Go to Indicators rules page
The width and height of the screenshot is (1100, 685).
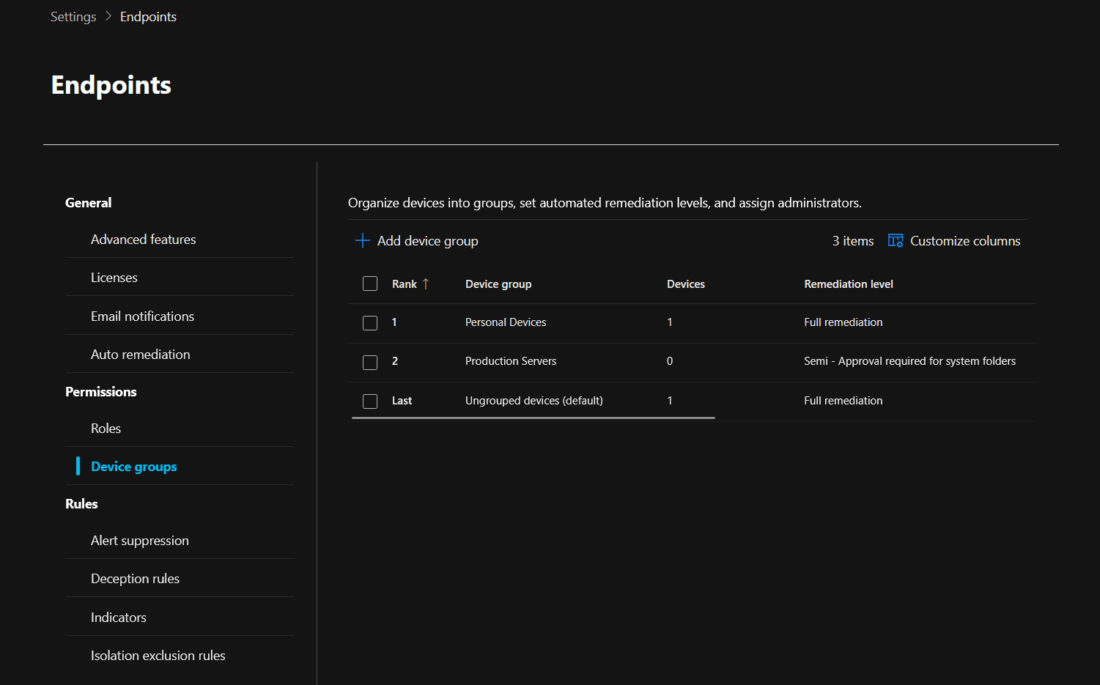coord(119,617)
